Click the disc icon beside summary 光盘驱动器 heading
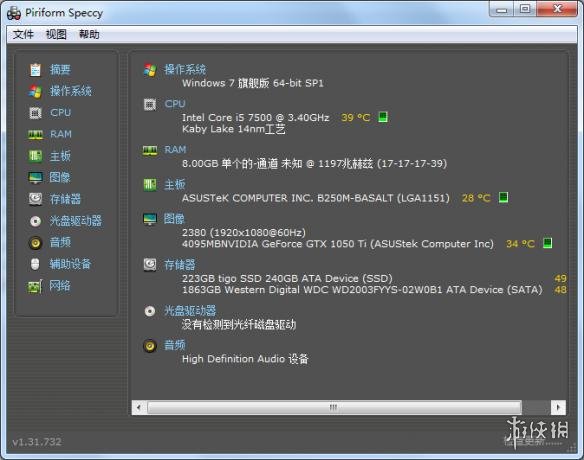 (x=150, y=311)
